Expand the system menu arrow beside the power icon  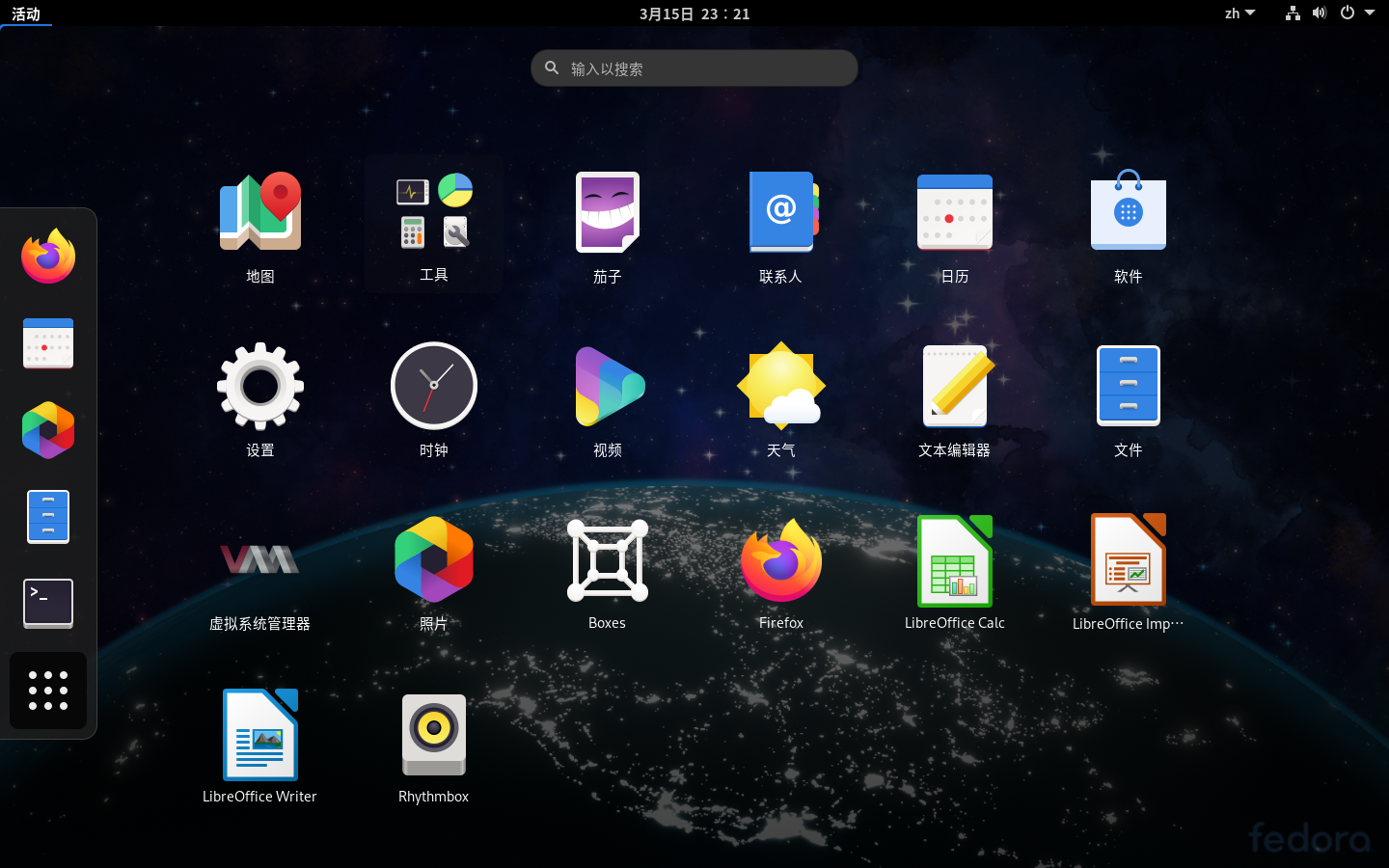(x=1370, y=14)
